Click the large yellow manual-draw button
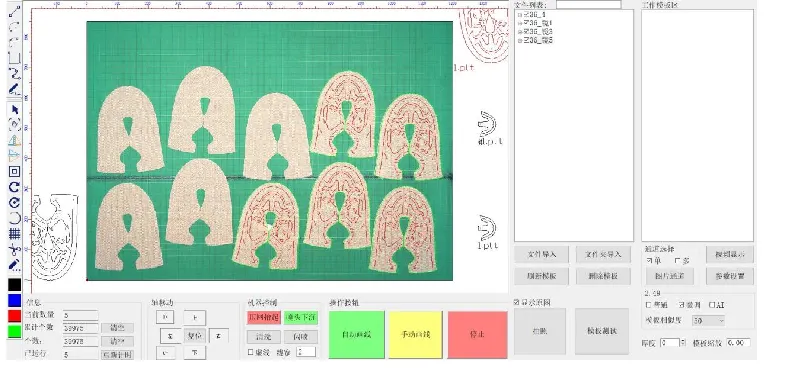 pyautogui.click(x=415, y=334)
